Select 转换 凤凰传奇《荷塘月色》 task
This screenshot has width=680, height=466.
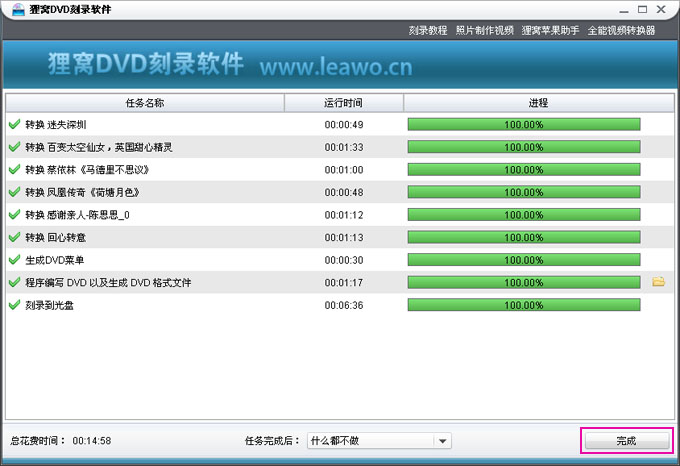click(340, 192)
